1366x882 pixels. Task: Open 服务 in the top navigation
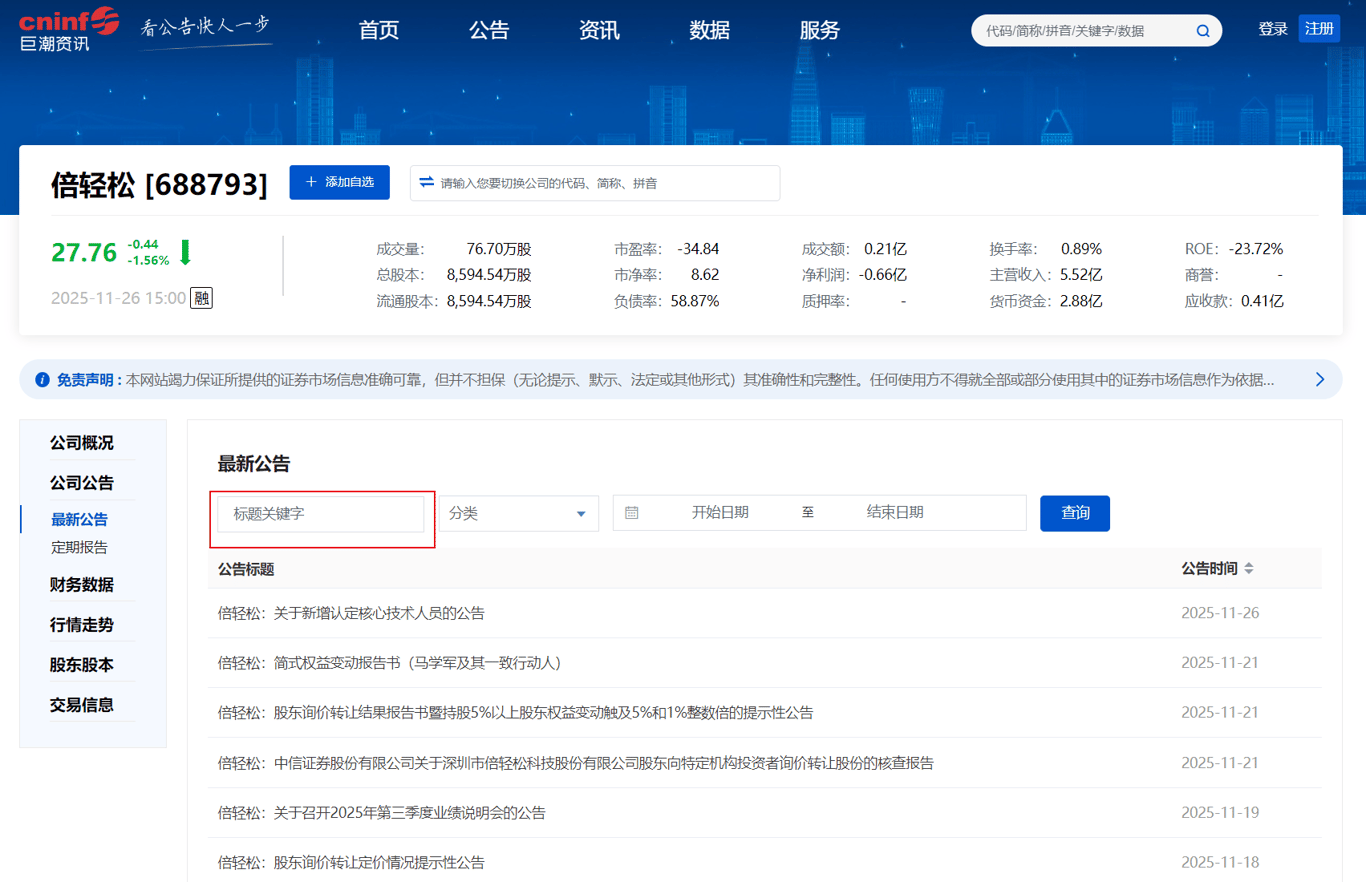click(x=820, y=30)
